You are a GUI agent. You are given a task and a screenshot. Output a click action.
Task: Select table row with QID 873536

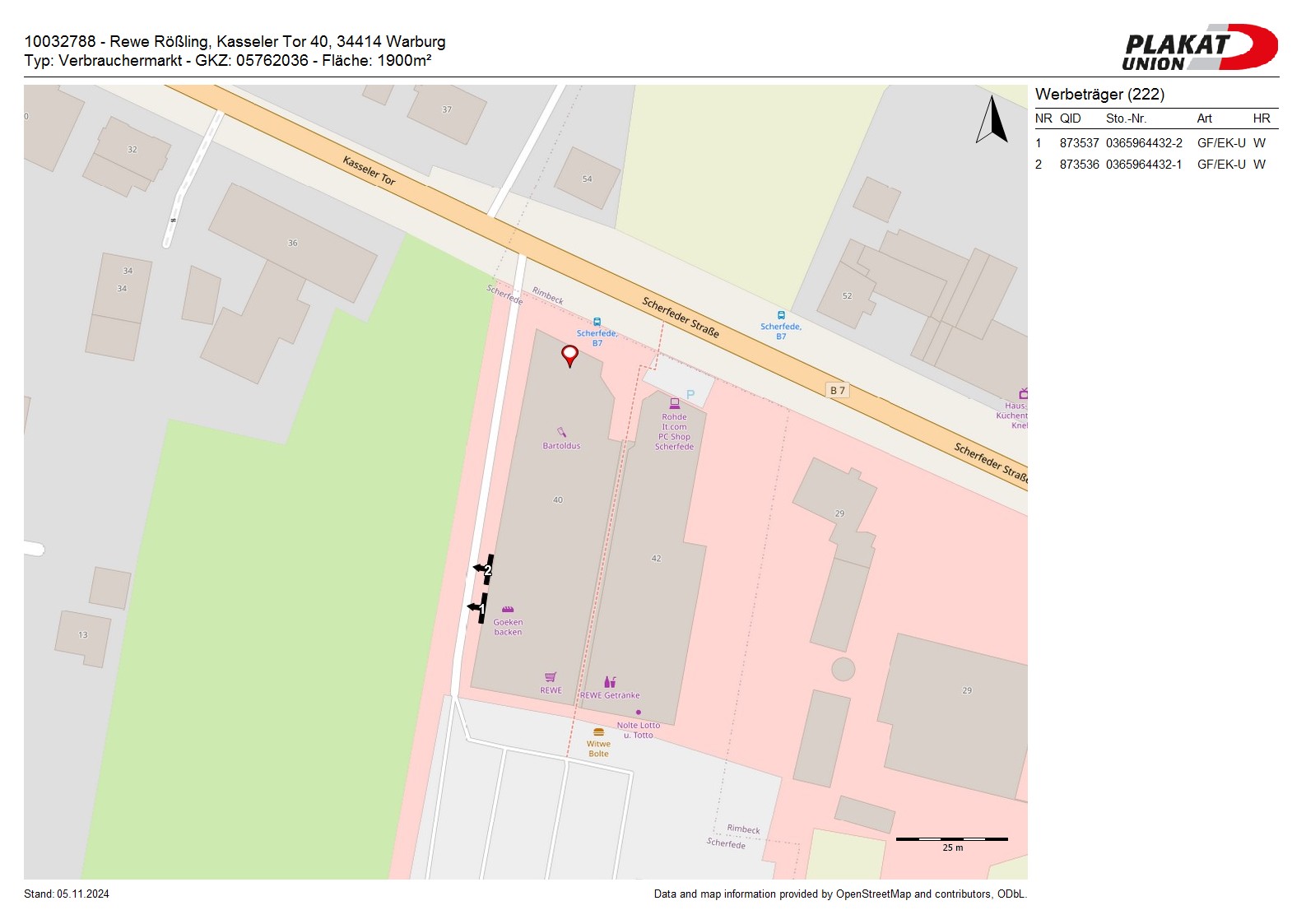(1152, 165)
